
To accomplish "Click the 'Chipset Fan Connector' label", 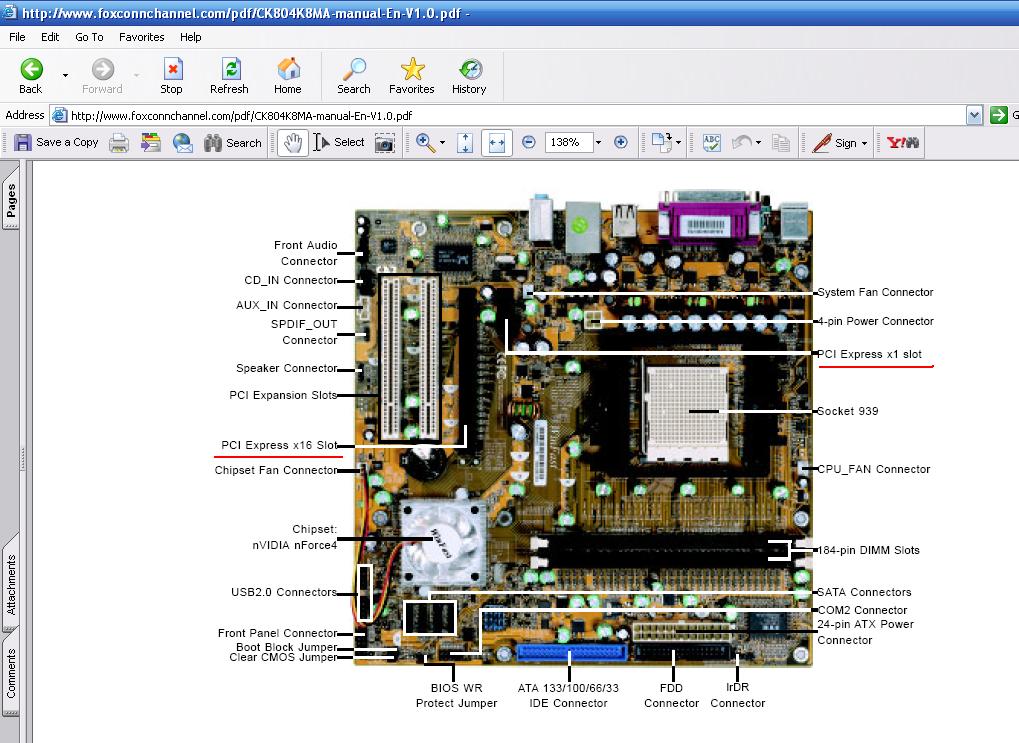I will tap(276, 470).
